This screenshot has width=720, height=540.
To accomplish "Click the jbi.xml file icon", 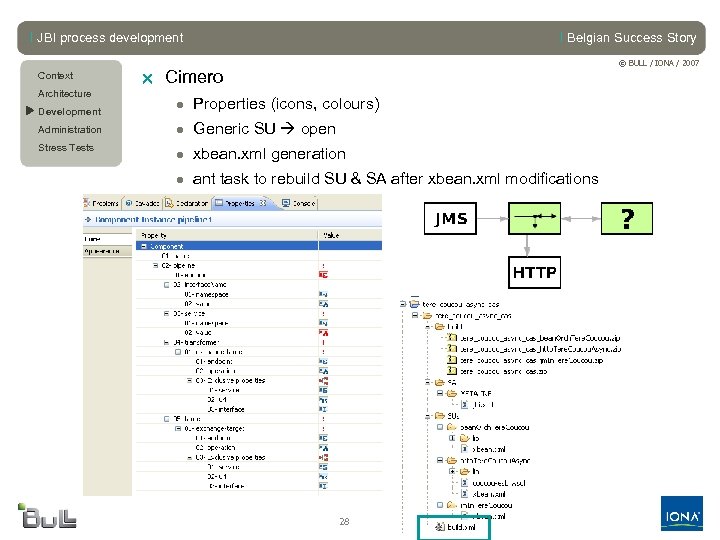I will click(x=465, y=404).
